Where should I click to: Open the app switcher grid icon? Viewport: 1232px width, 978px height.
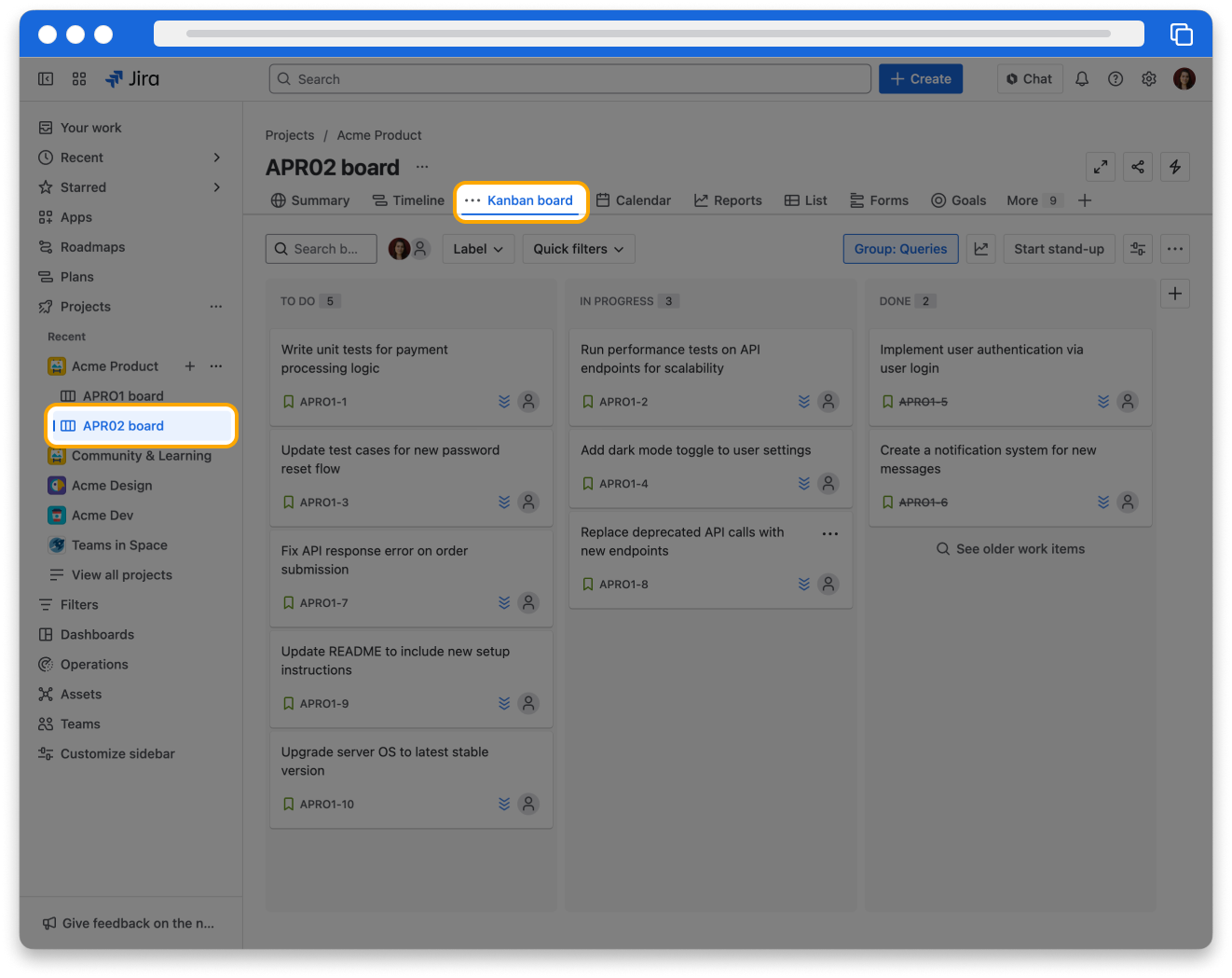pos(79,79)
